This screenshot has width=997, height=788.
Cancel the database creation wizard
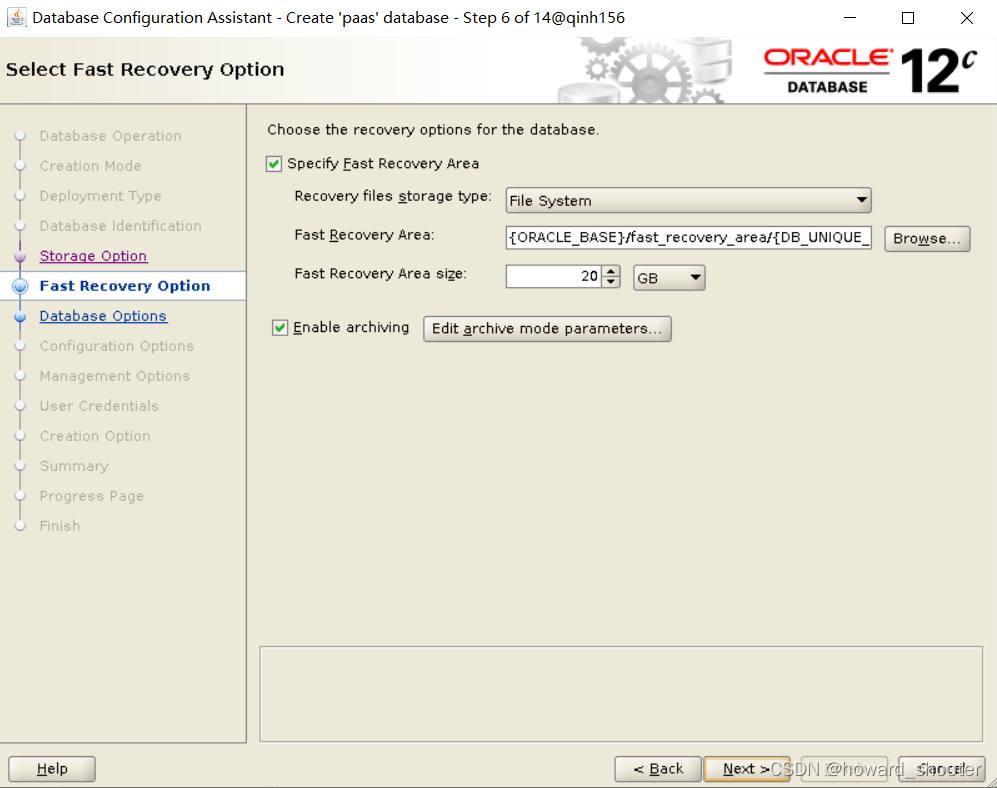[940, 768]
